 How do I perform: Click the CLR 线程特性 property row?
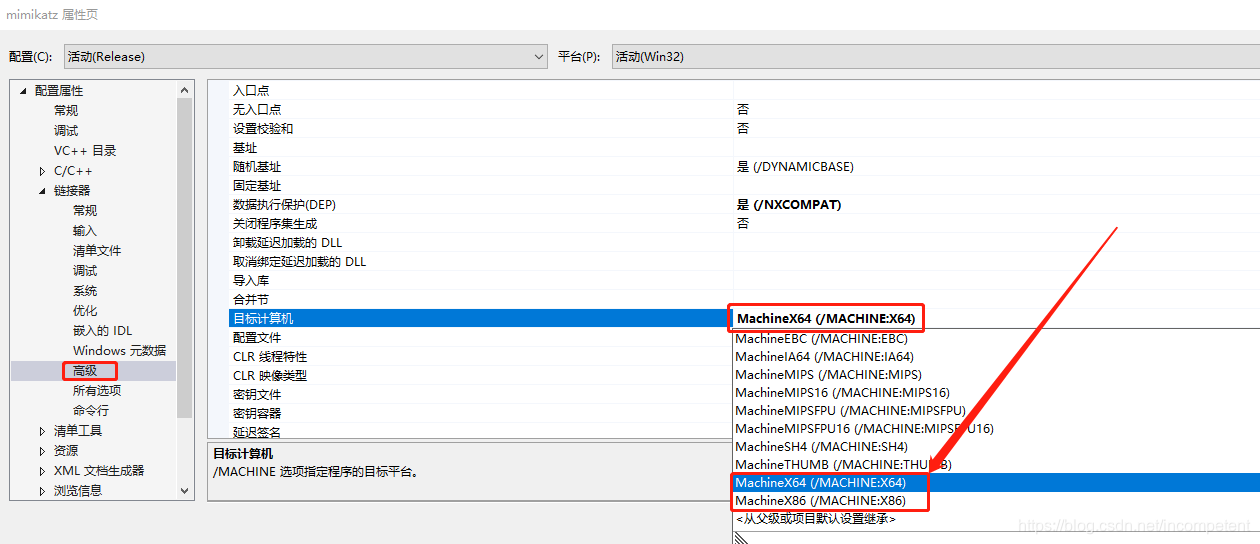(x=480, y=357)
